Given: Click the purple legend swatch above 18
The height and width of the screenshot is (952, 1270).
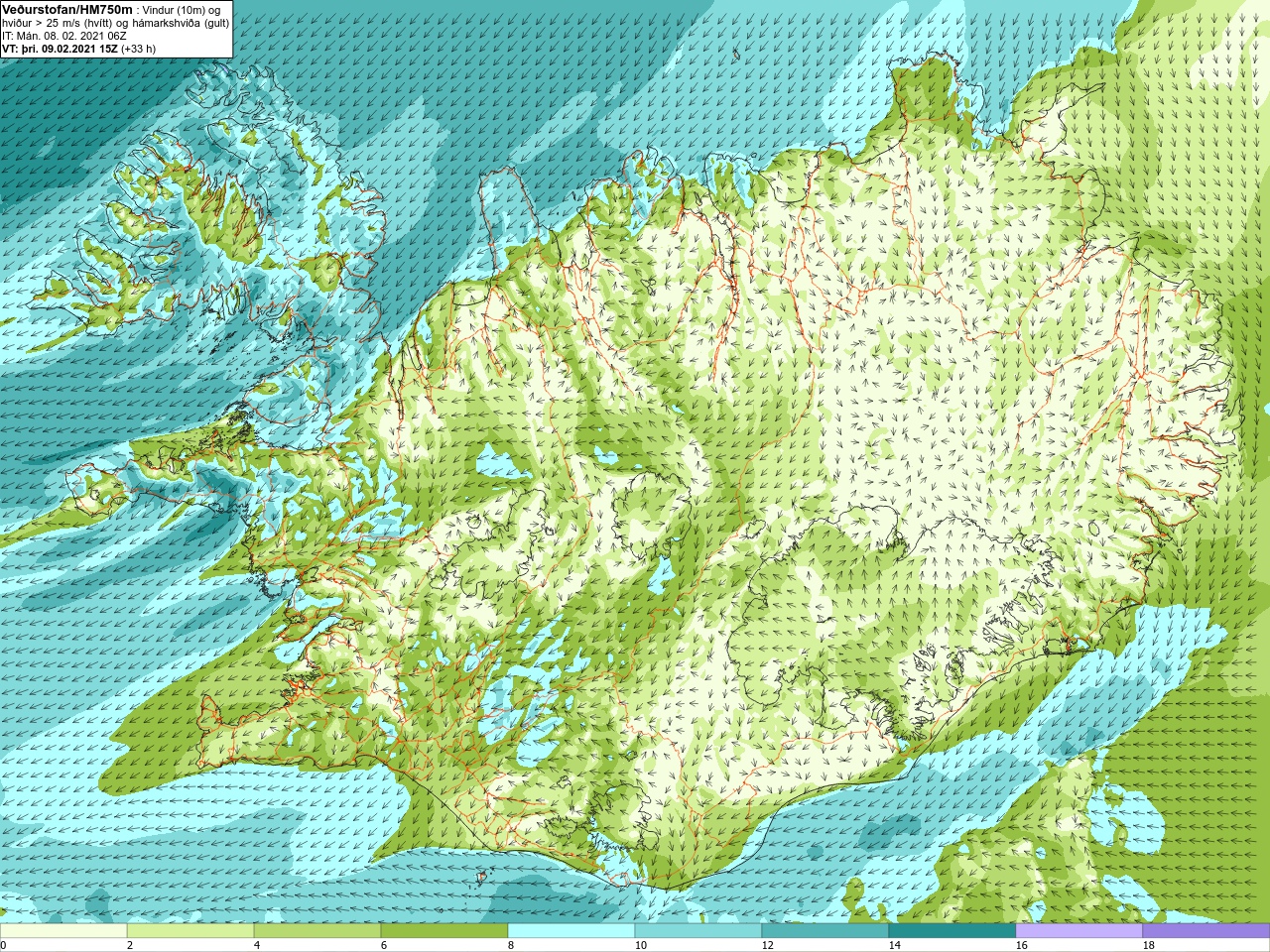Looking at the screenshot, I should coord(1206,931).
